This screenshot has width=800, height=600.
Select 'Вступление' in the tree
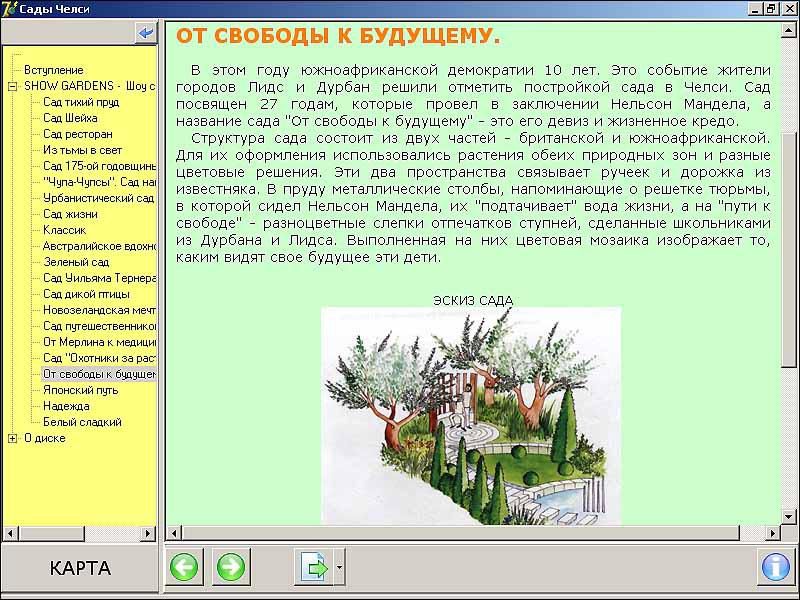53,70
